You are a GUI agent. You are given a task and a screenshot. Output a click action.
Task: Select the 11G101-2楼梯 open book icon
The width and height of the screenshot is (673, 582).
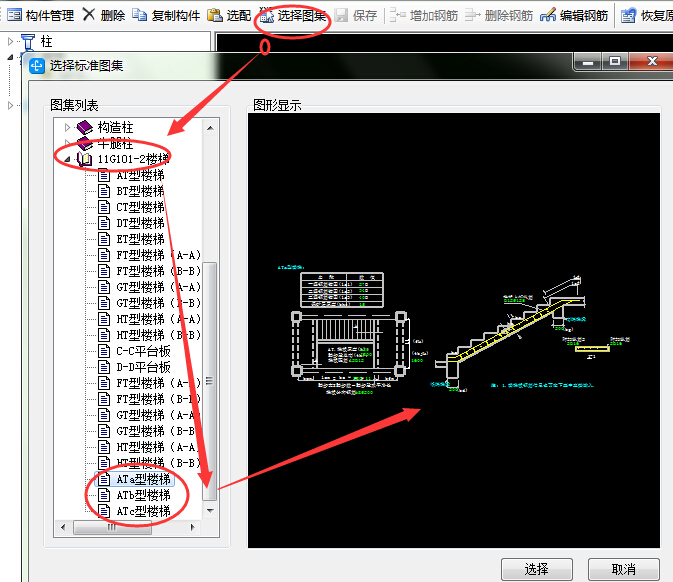click(x=84, y=159)
